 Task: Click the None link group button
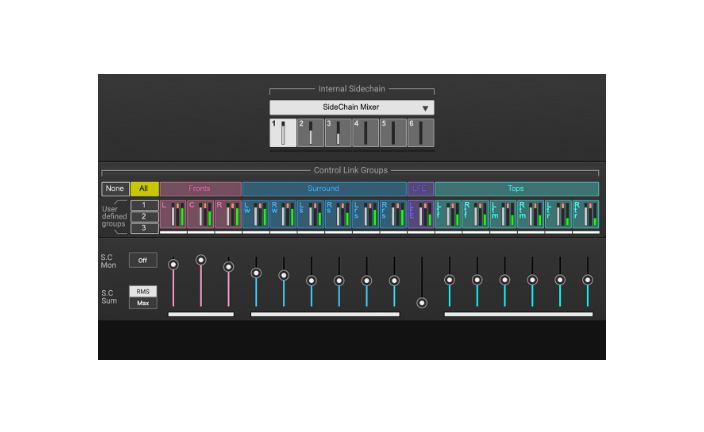coord(115,189)
